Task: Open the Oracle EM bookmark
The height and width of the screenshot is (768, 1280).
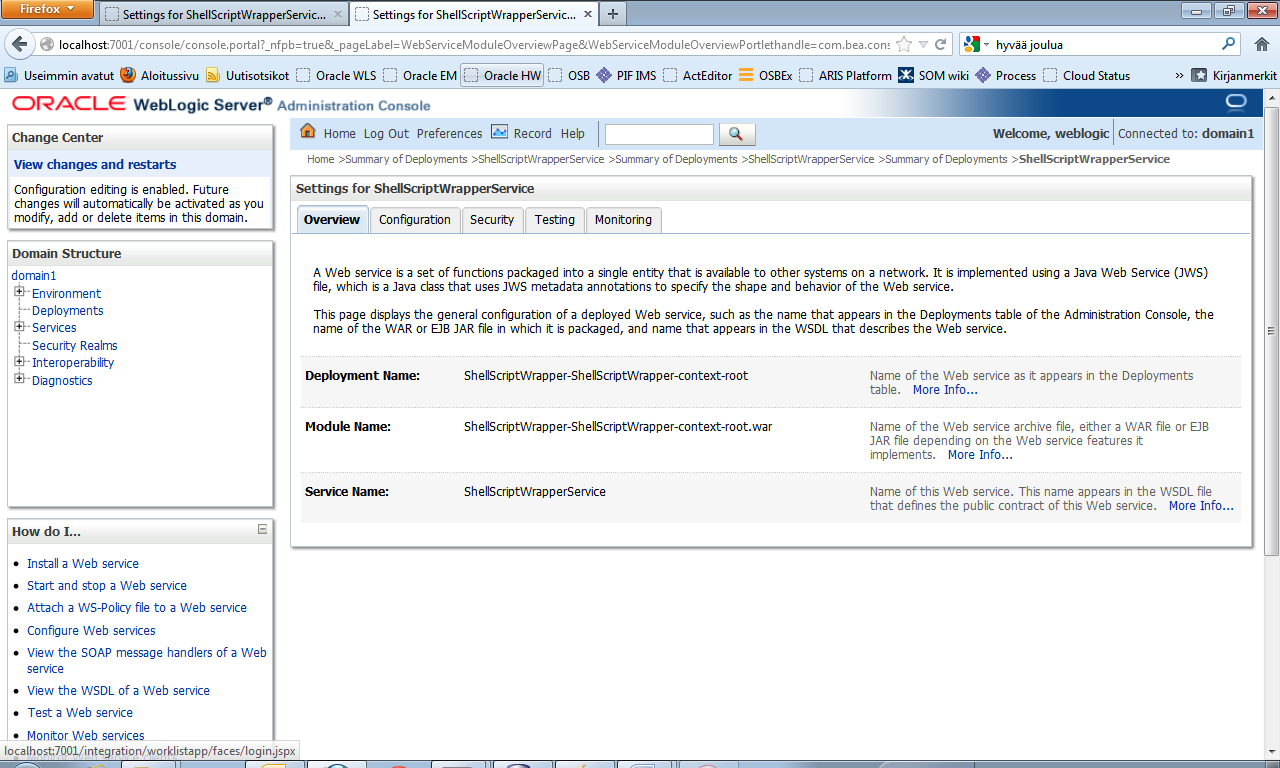Action: point(420,75)
